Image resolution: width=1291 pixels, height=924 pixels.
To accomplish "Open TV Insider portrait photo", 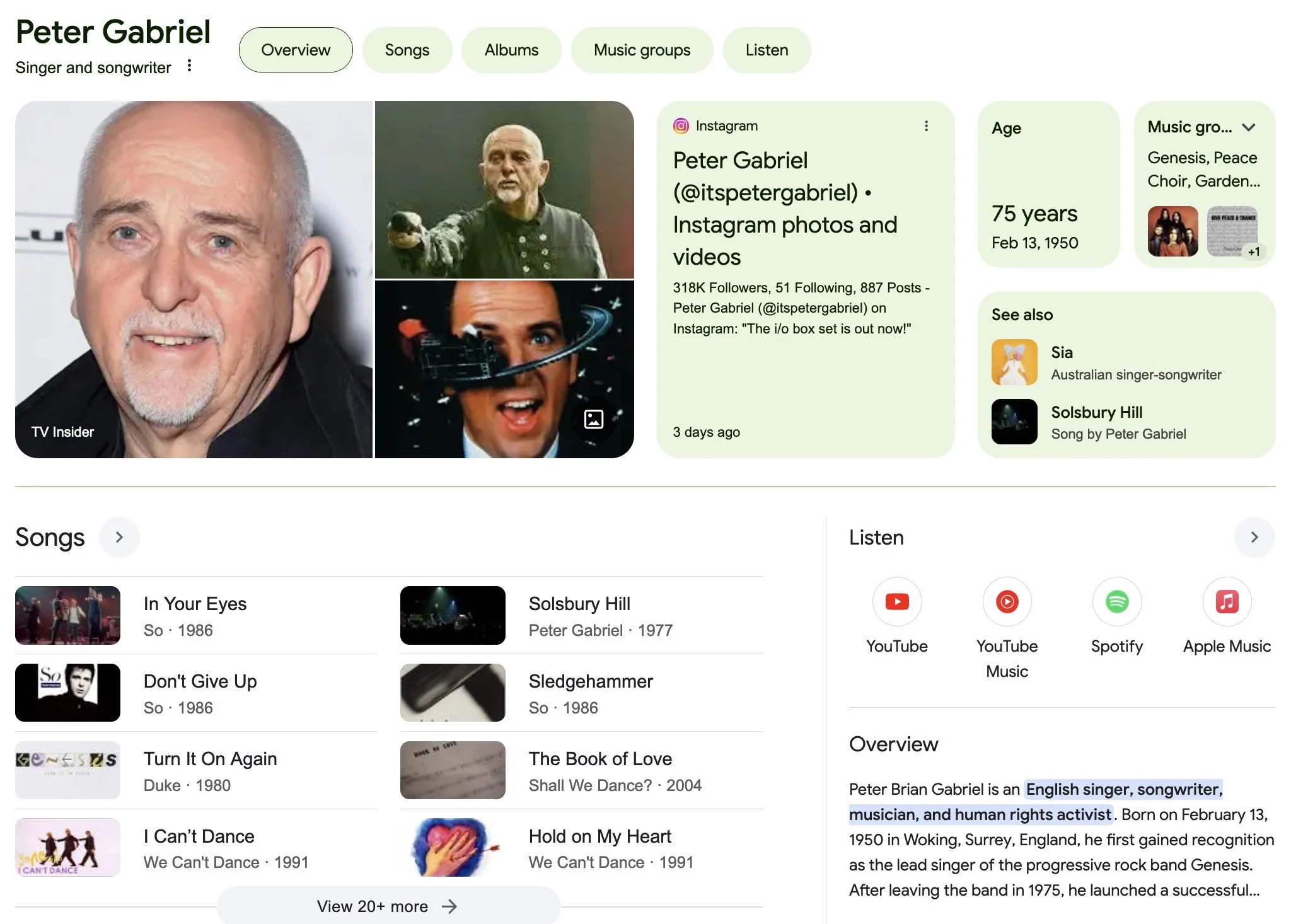I will (x=194, y=279).
